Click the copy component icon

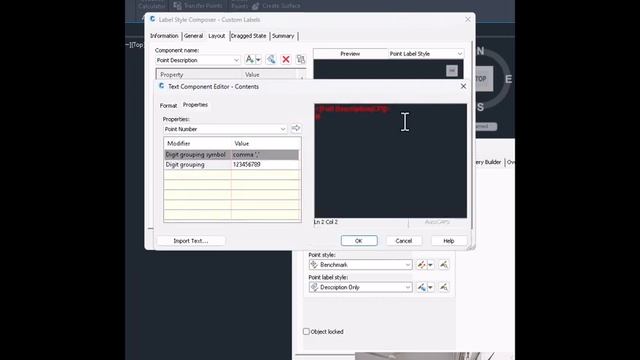point(271,60)
